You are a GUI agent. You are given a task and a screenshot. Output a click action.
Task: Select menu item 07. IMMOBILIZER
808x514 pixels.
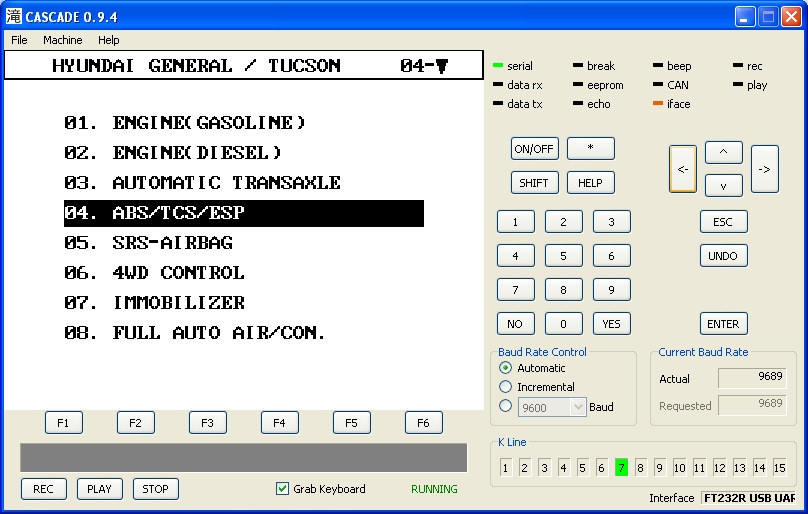[154, 303]
